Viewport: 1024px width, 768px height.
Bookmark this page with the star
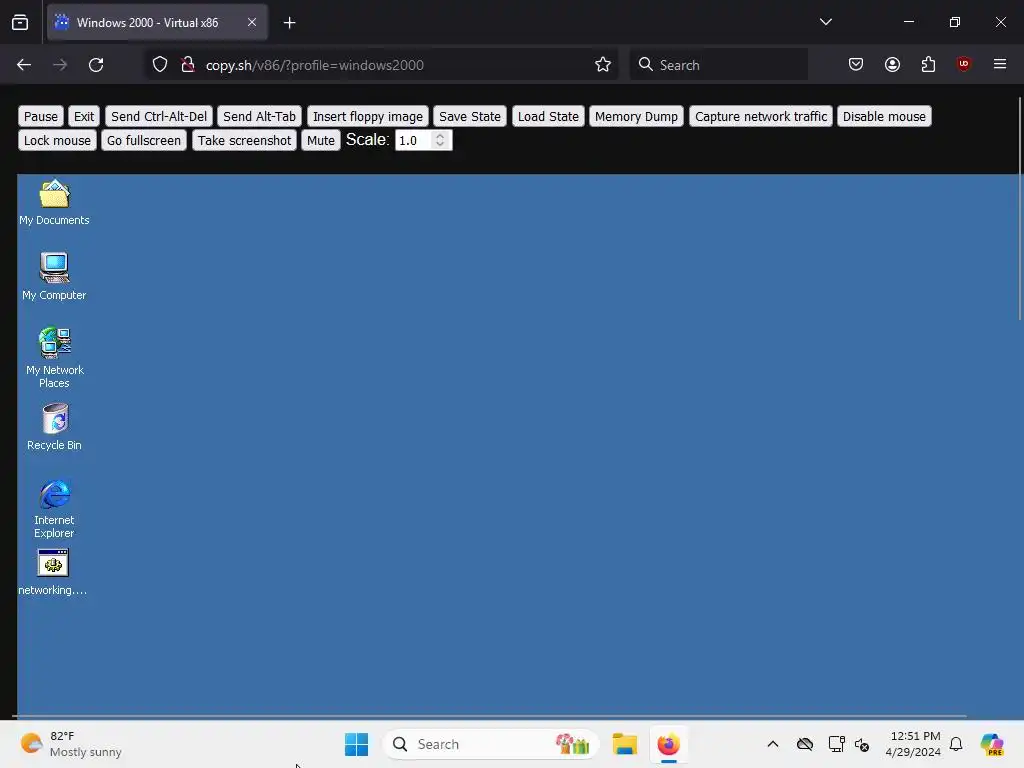603,65
